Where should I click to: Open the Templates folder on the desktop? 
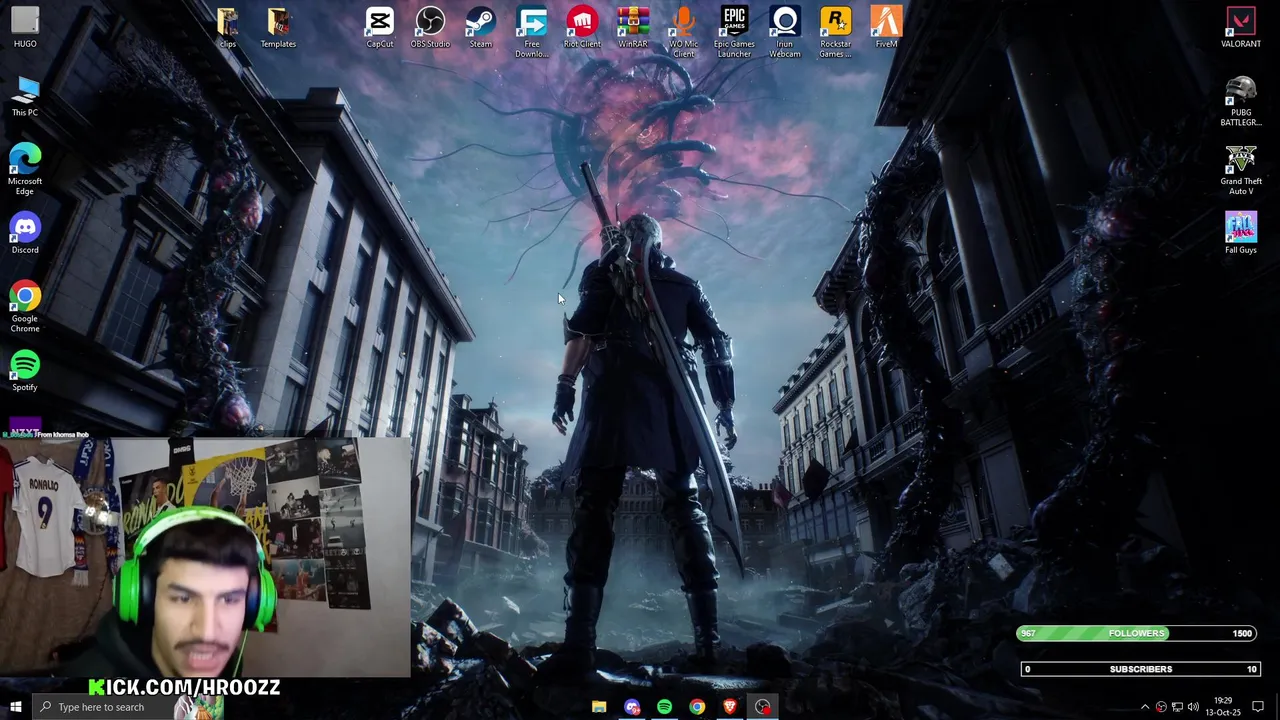click(278, 27)
